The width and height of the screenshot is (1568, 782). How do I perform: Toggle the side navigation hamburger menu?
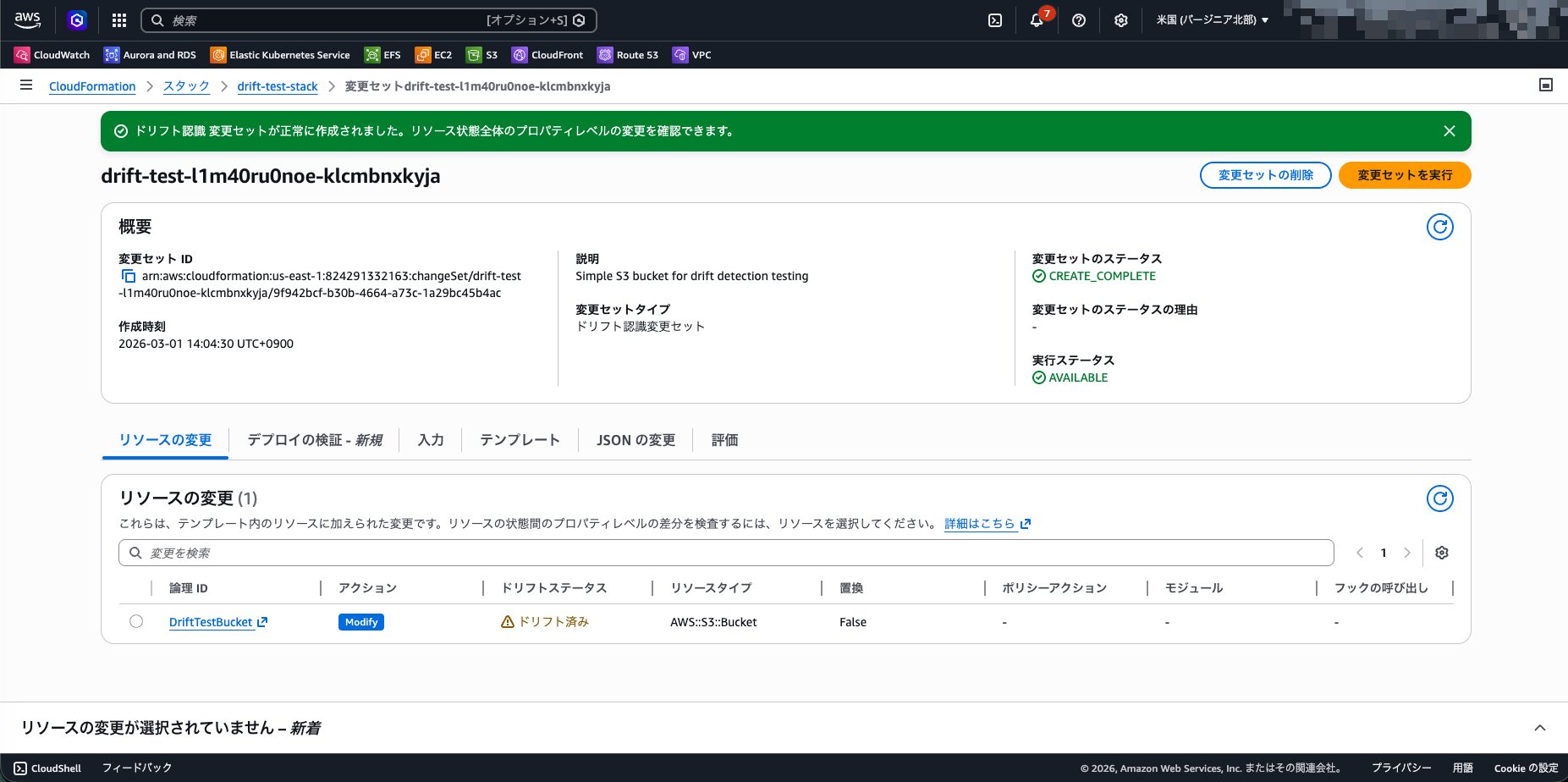[x=26, y=85]
